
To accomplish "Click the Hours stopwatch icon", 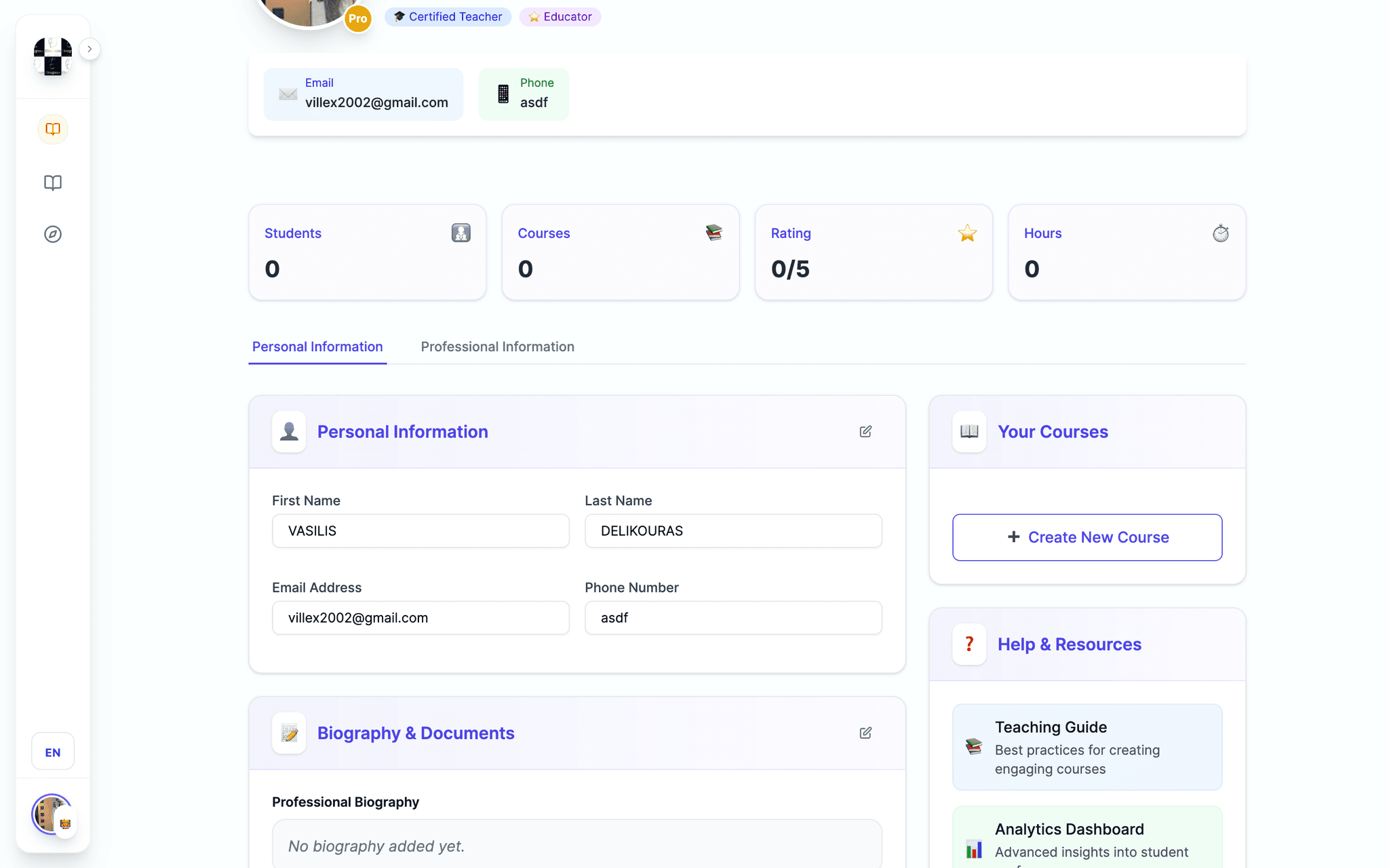I will click(1220, 233).
